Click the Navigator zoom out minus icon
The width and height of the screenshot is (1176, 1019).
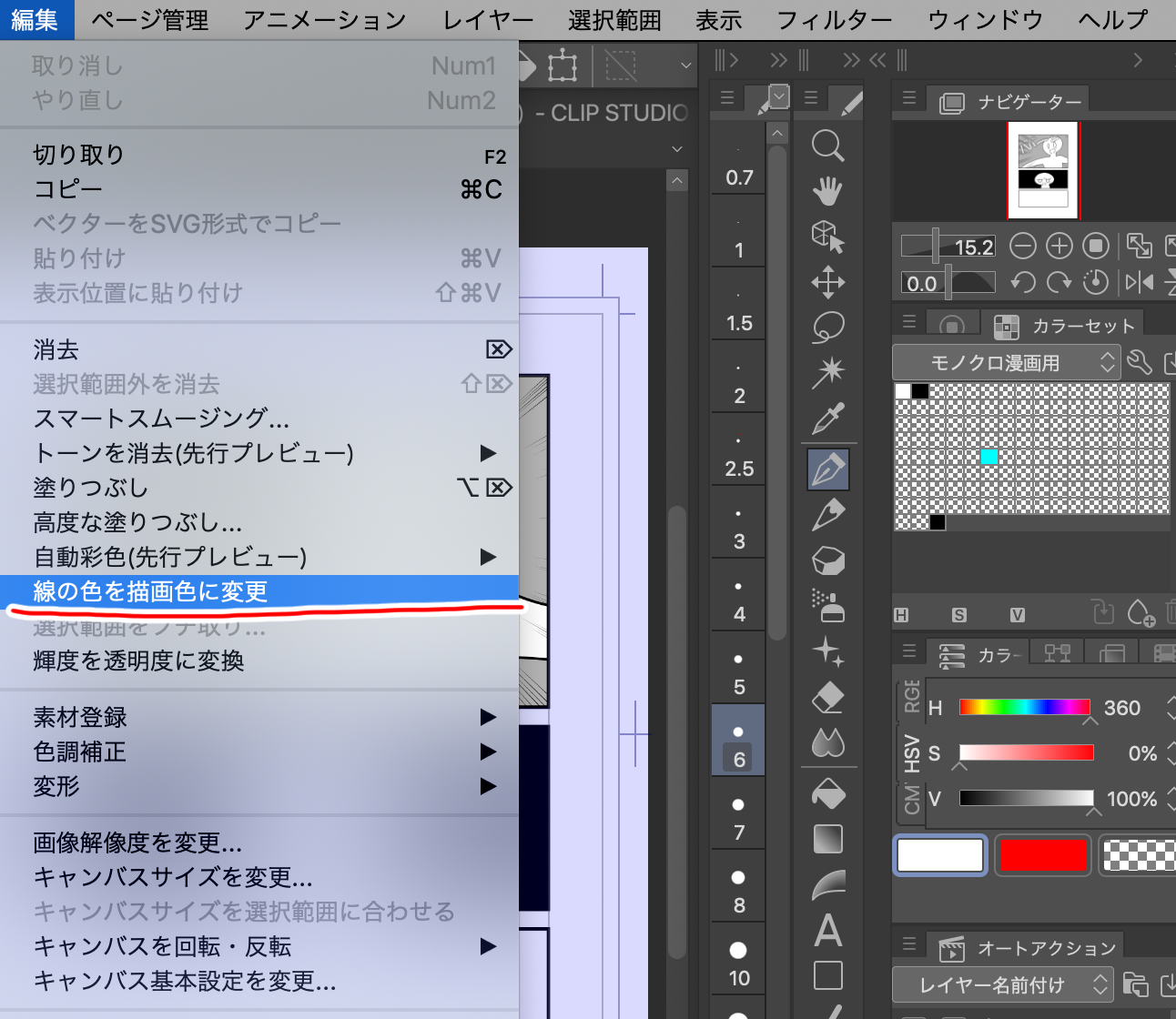tap(1023, 246)
